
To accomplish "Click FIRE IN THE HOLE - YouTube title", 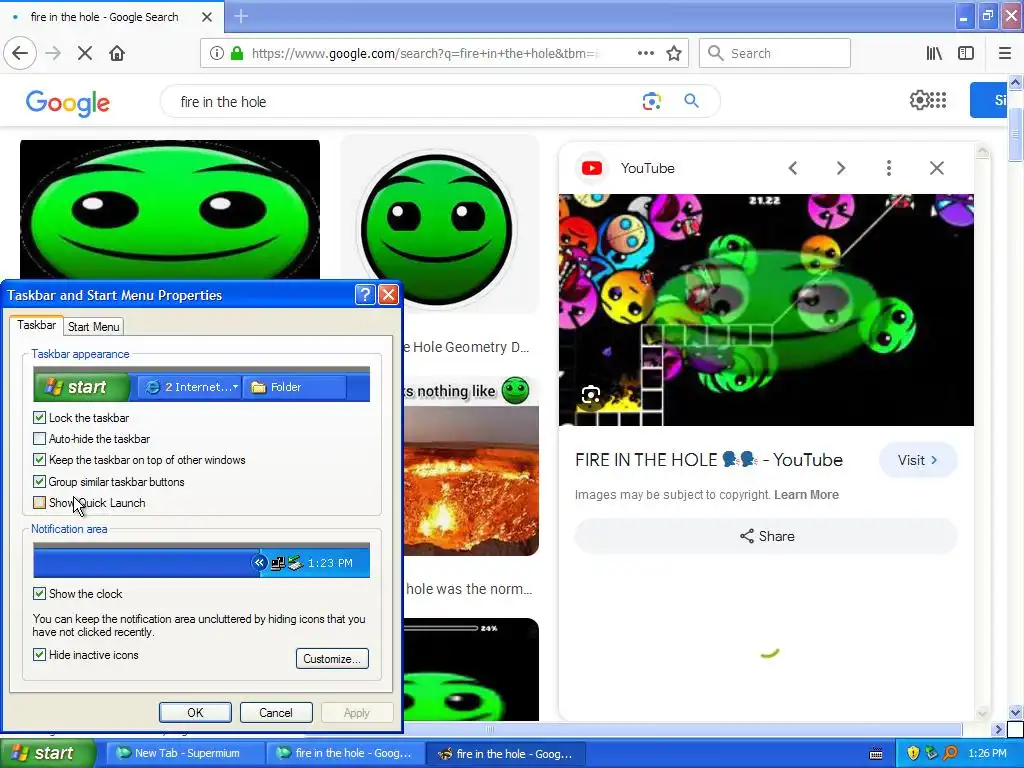I will (709, 460).
